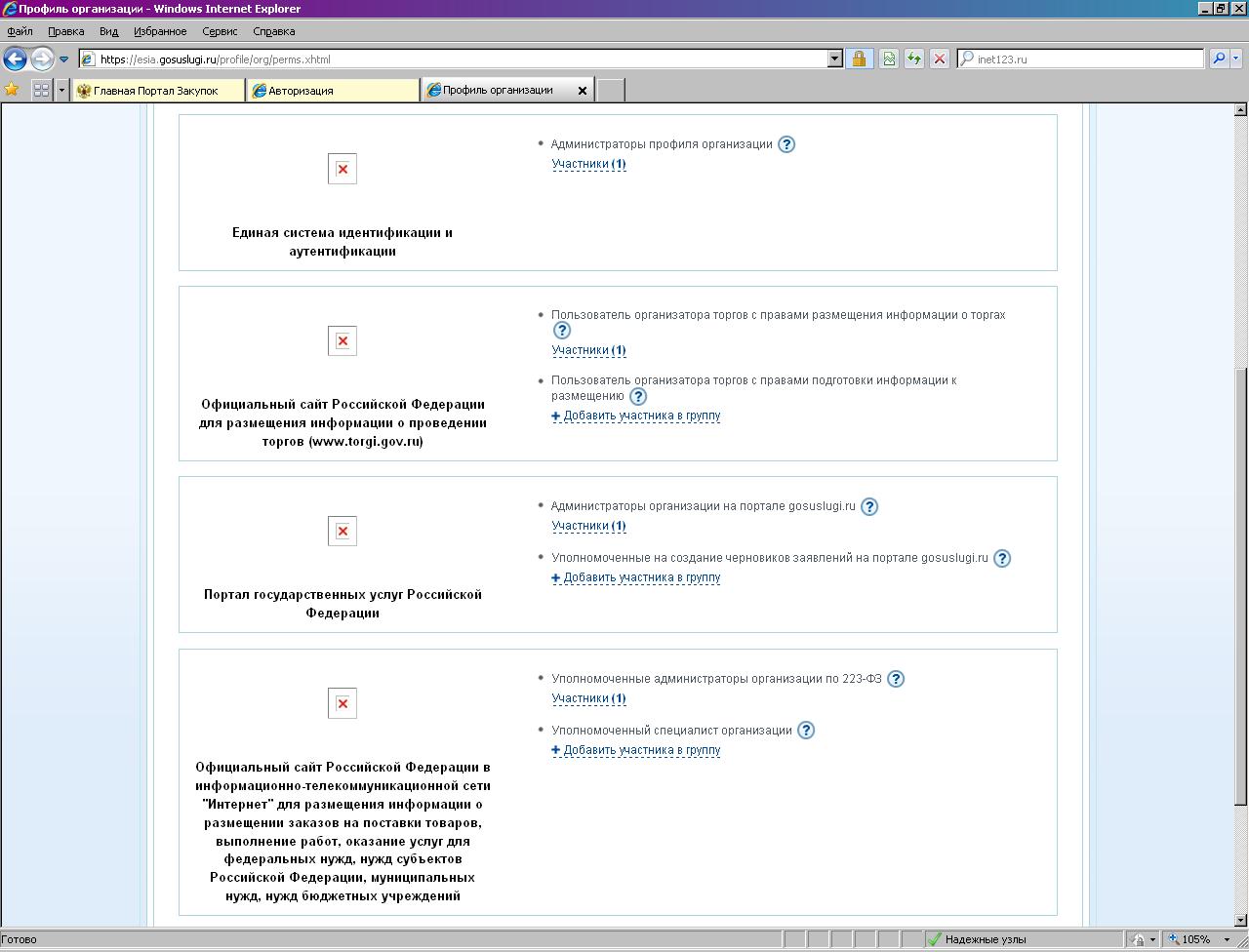Image resolution: width=1249 pixels, height=952 pixels.
Task: Open Favorites star icon
Action: tap(12, 90)
